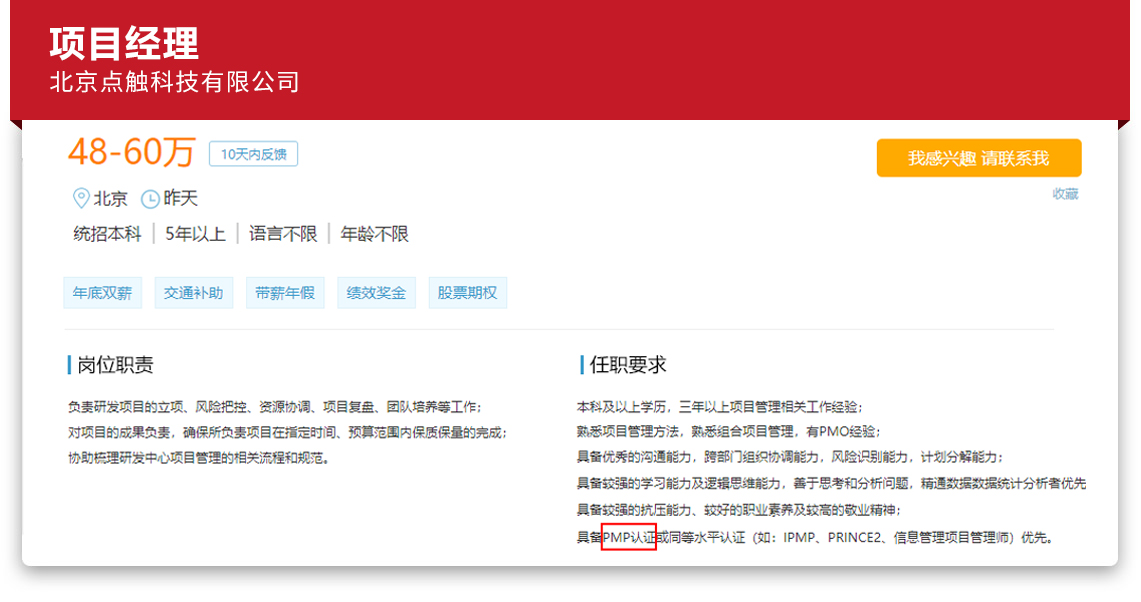1141x602 pixels.
Task: Click the highlighted PMP认证 text
Action: click(x=629, y=537)
